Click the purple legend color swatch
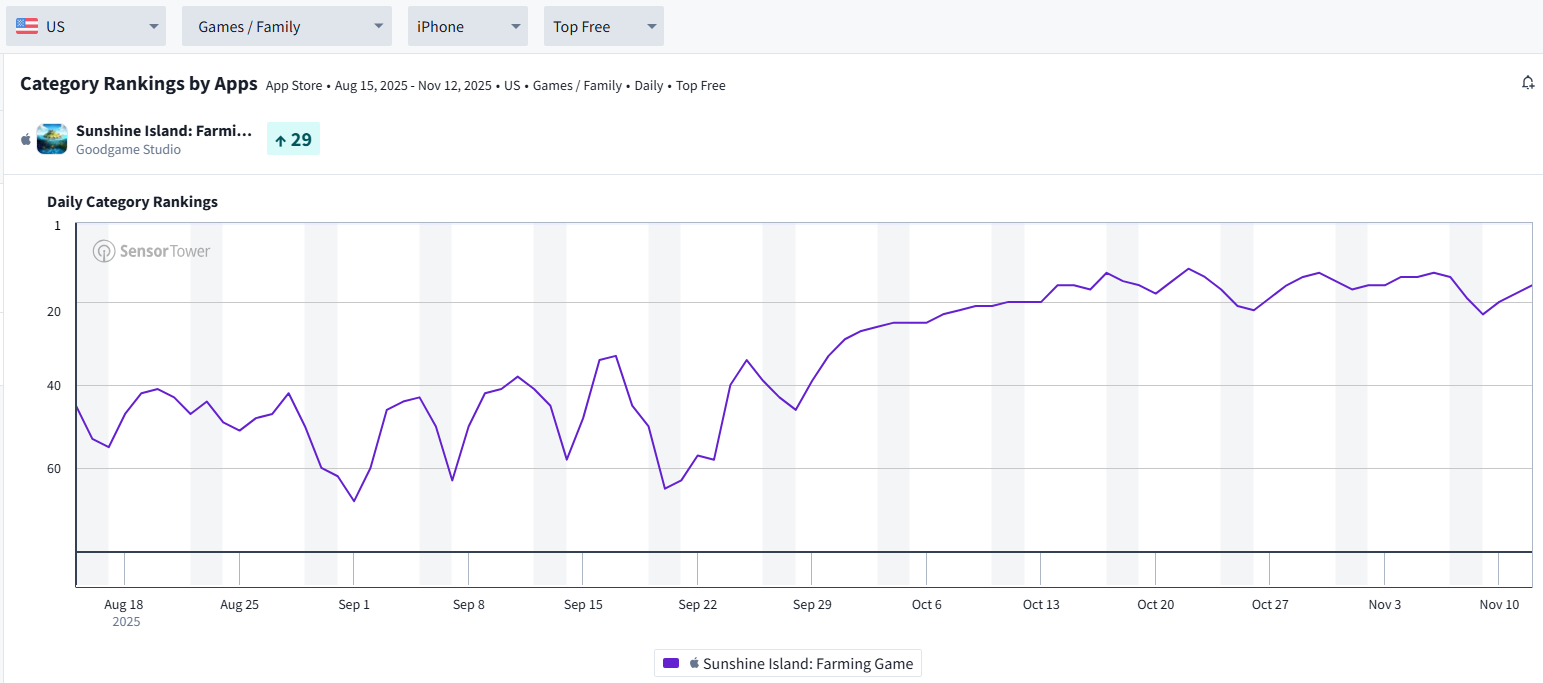 671,663
